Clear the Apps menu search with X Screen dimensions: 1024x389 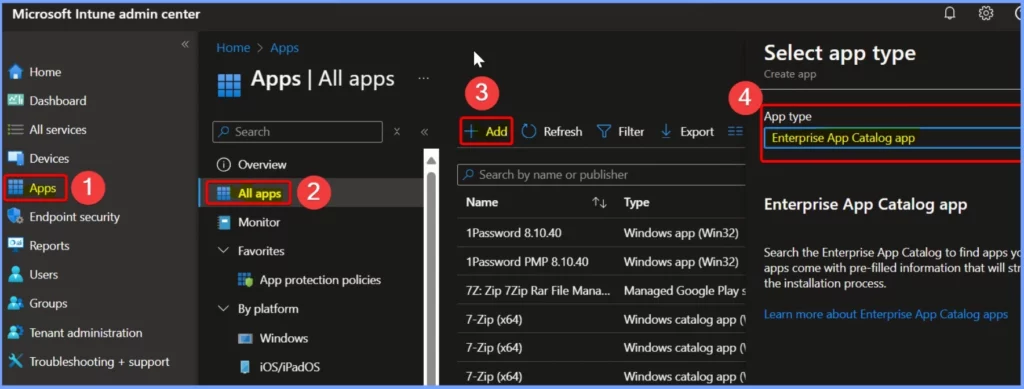click(x=396, y=132)
